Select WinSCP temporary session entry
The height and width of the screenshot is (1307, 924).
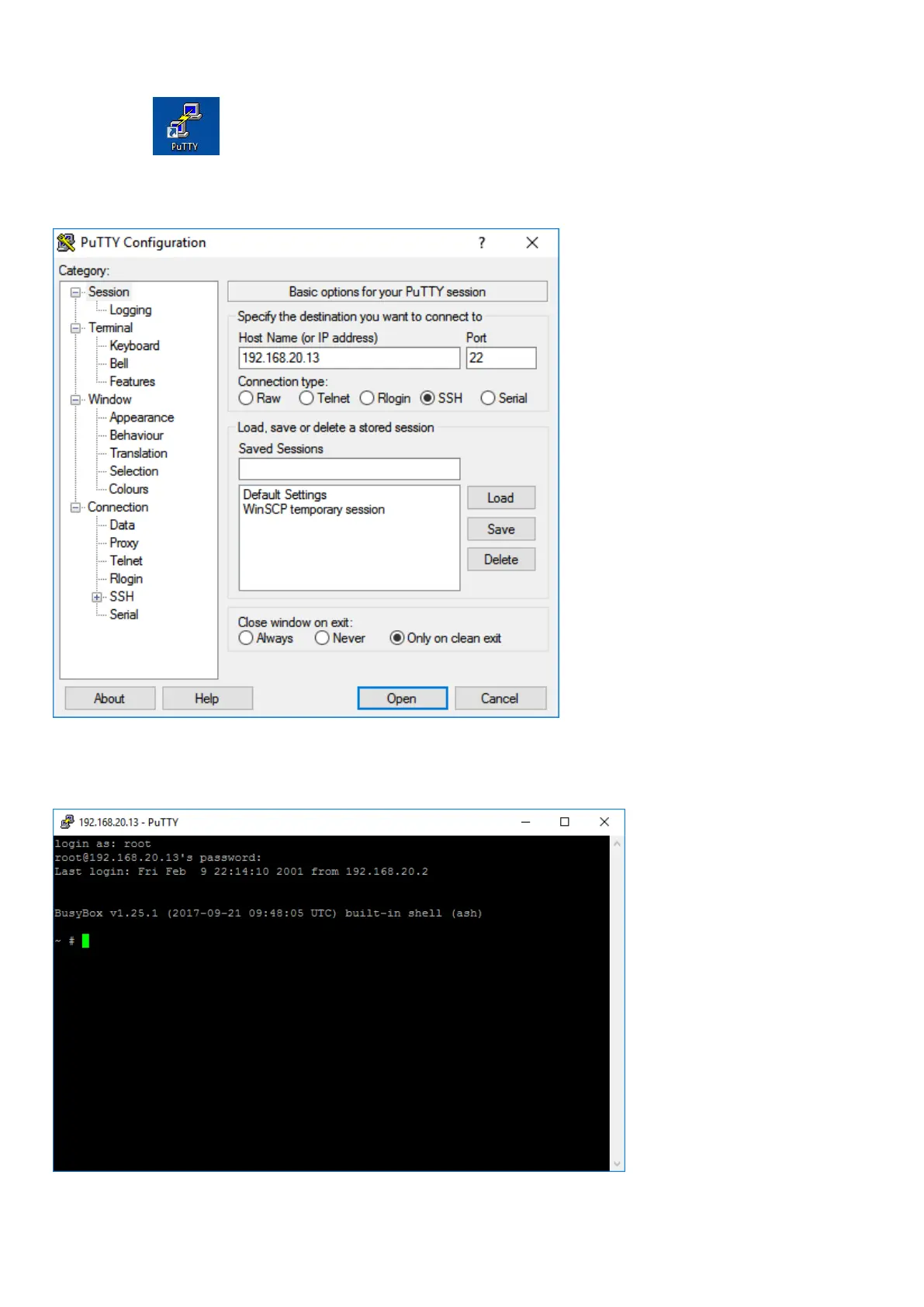point(313,509)
